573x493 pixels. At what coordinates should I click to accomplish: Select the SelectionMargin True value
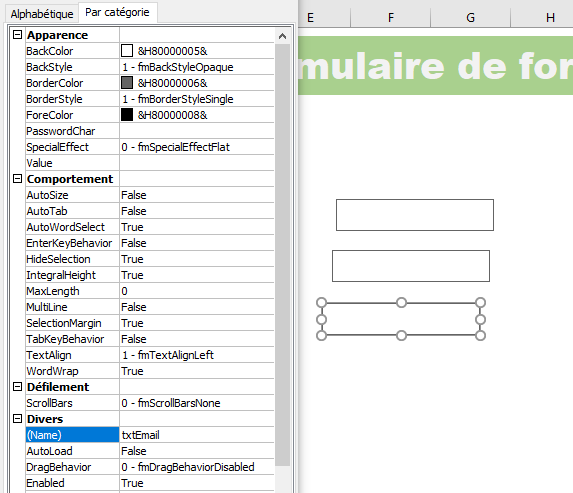[197, 323]
